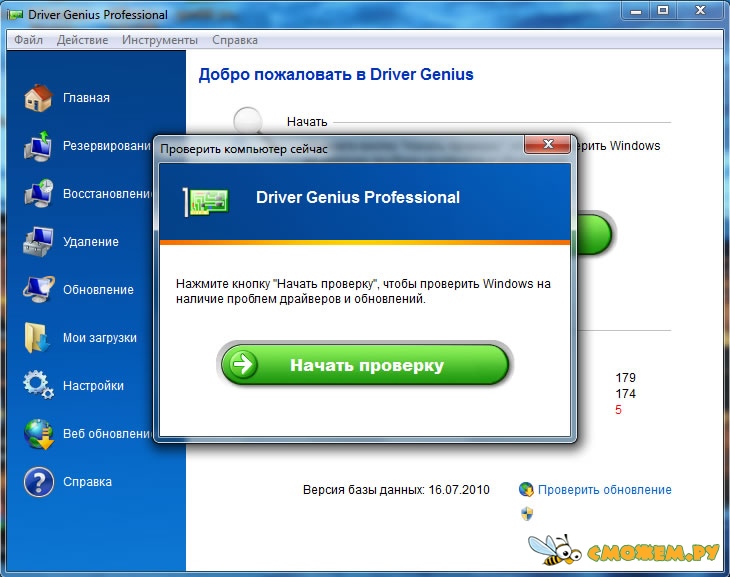
Task: Click the globe icon beside Проверить обновление
Action: (x=526, y=489)
